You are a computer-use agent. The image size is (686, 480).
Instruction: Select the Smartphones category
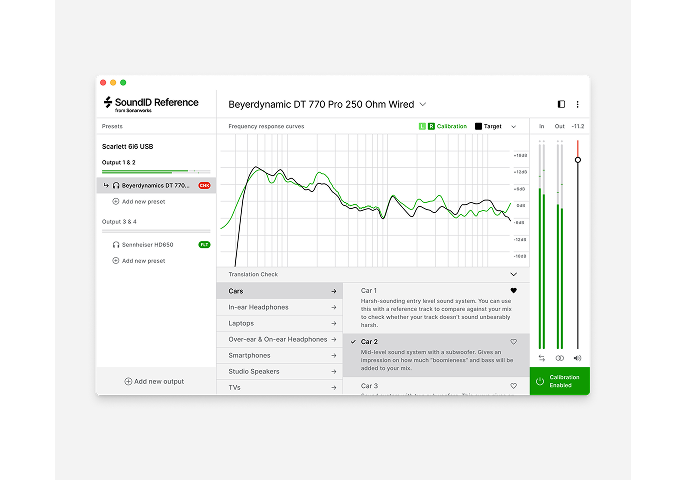point(280,356)
